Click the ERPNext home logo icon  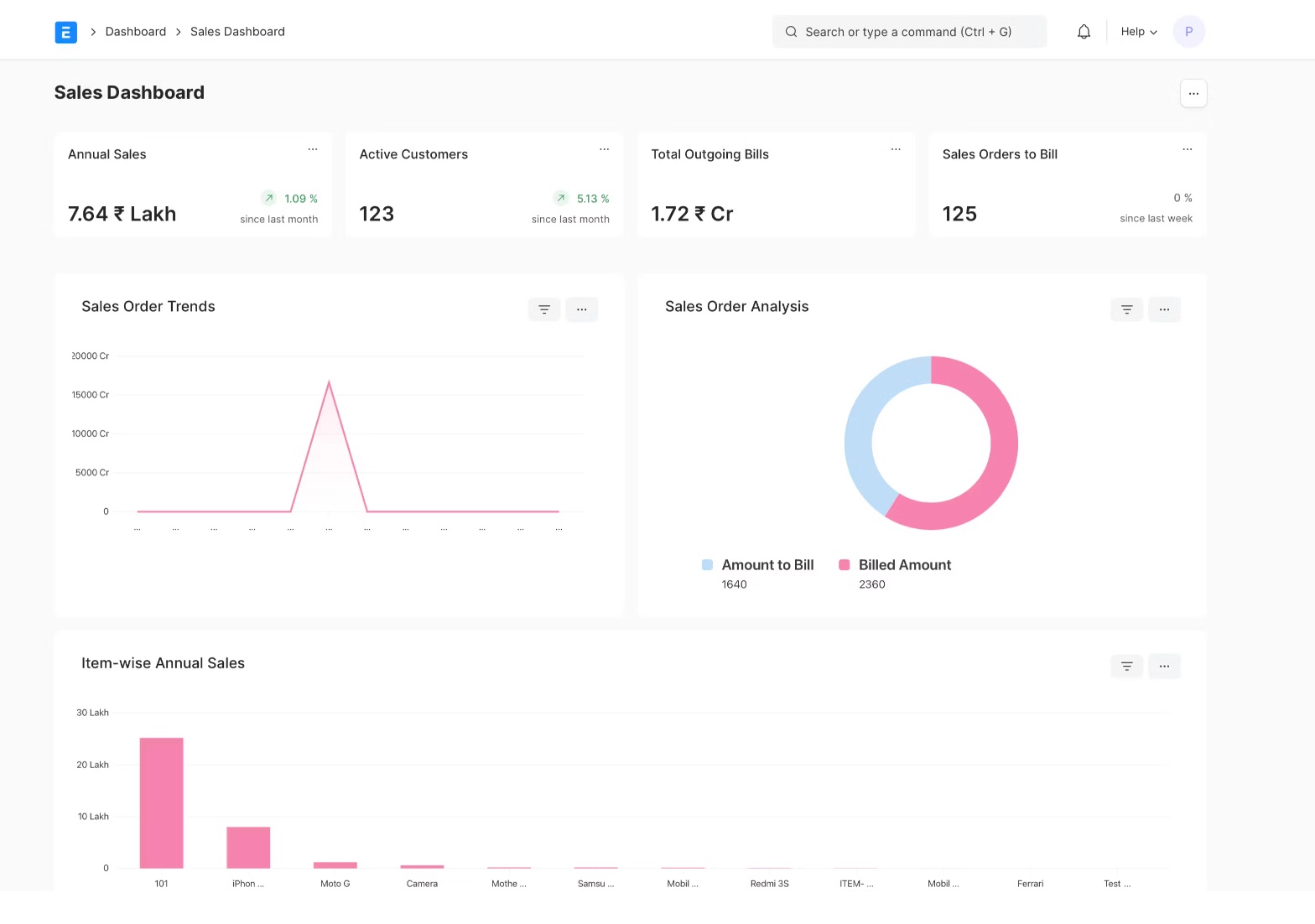coord(65,32)
